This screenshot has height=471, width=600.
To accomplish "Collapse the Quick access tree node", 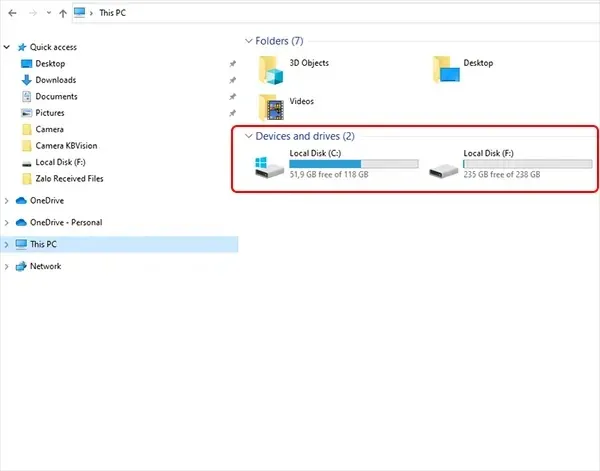I will [8, 47].
